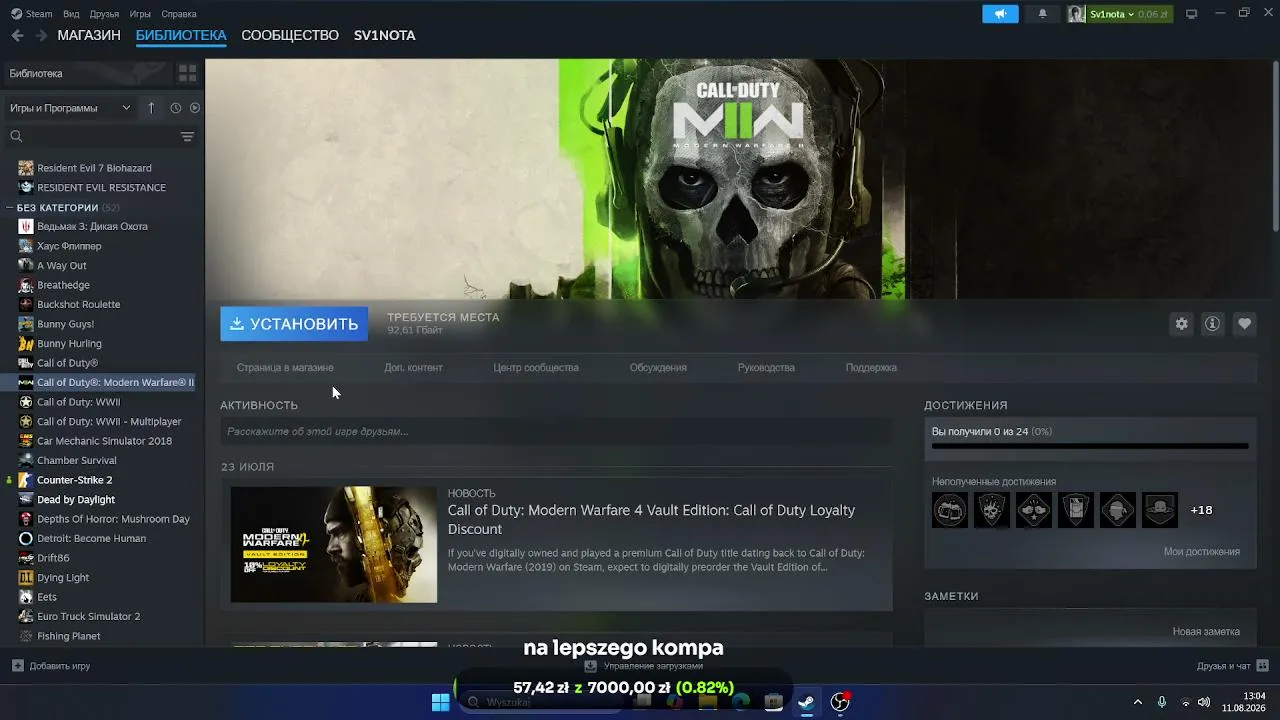Go to the МАГАЗИН tab
Viewport: 1280px width, 720px height.
click(x=89, y=35)
